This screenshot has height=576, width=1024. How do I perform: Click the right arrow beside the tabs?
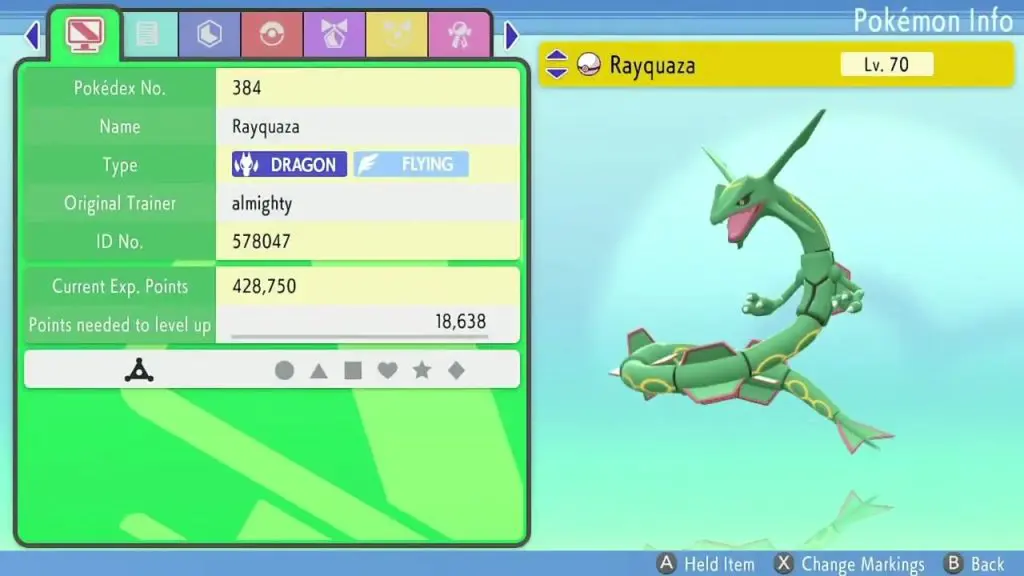click(511, 36)
